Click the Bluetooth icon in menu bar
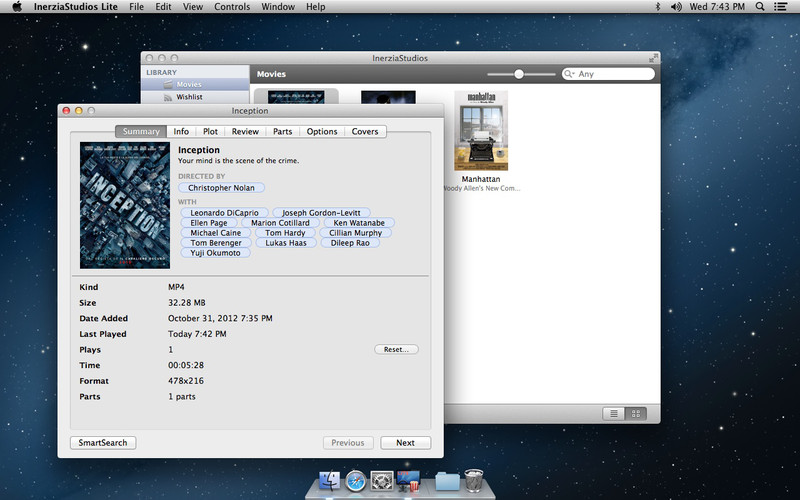The width and height of the screenshot is (800, 500). [x=658, y=7]
